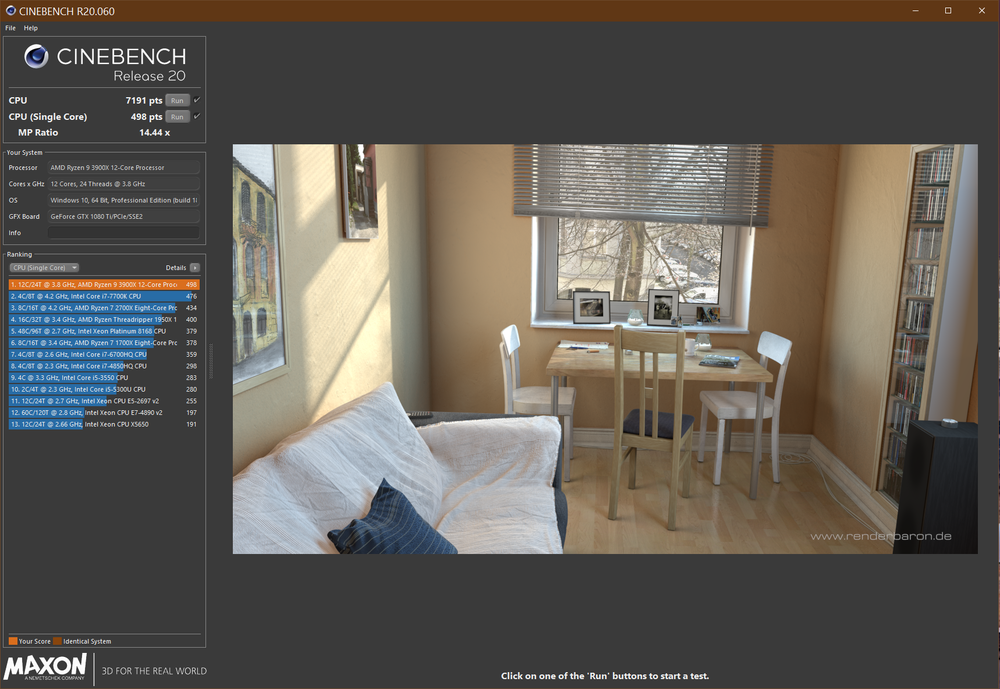Image resolution: width=1000 pixels, height=689 pixels.
Task: Select the Ryzen 7 2700X ranking row
Action: coord(104,307)
